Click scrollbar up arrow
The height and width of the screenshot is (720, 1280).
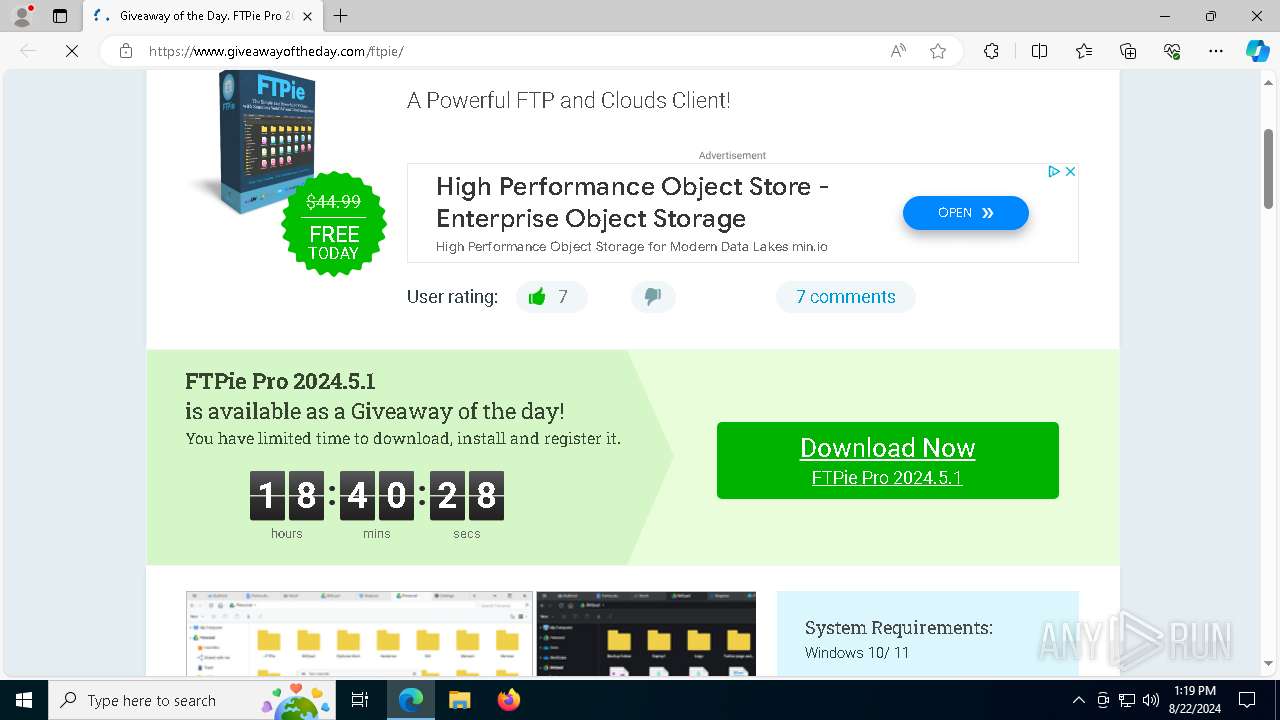pyautogui.click(x=1268, y=82)
